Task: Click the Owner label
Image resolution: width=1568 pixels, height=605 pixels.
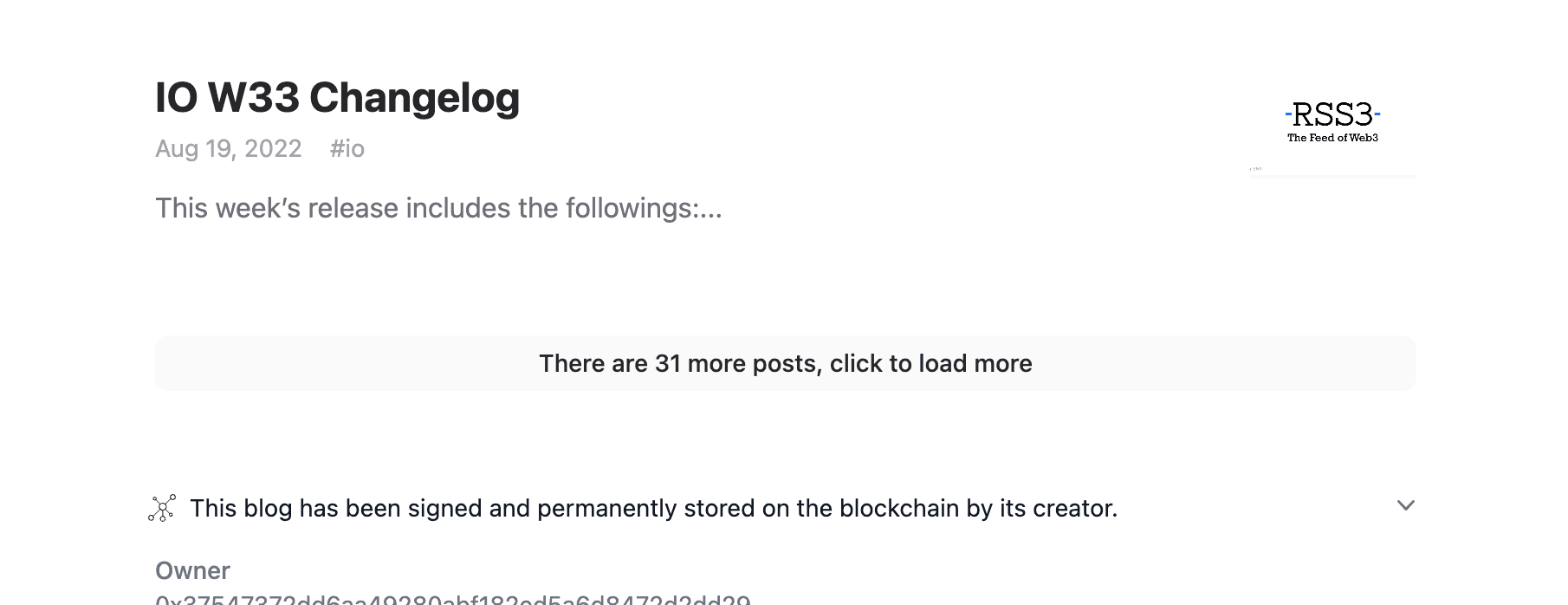Action: (x=192, y=570)
